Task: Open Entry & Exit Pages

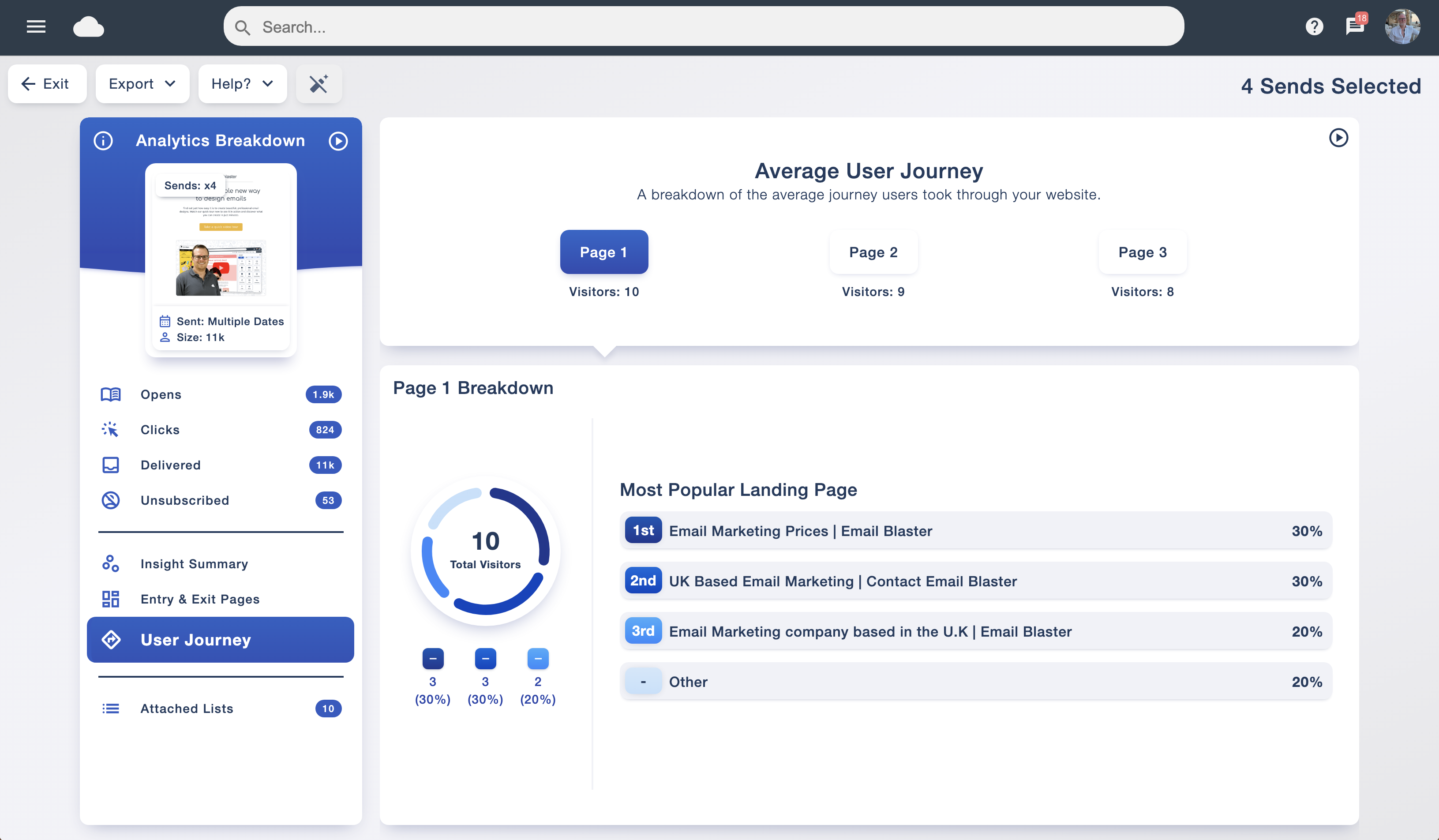Action: (x=221, y=599)
